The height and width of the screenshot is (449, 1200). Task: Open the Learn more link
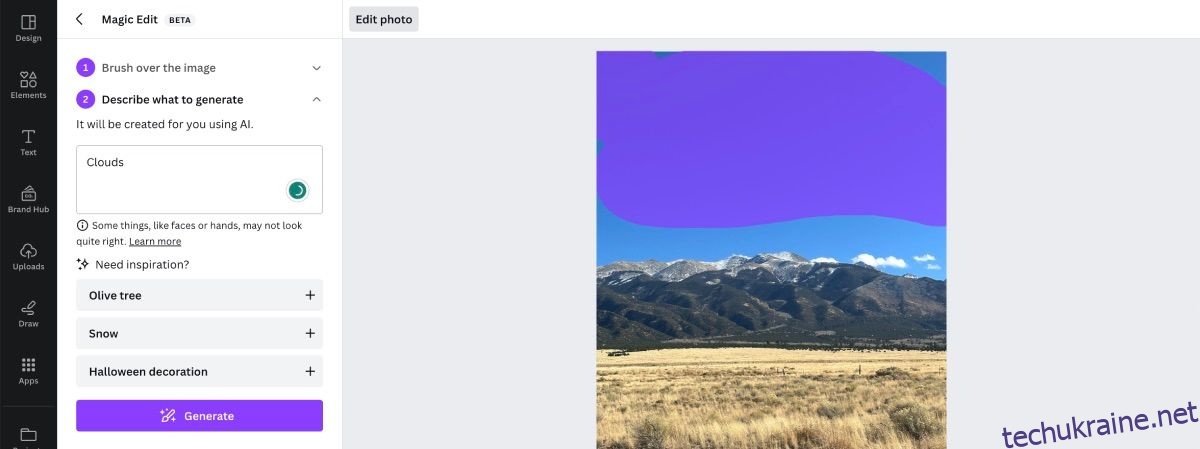(x=155, y=241)
